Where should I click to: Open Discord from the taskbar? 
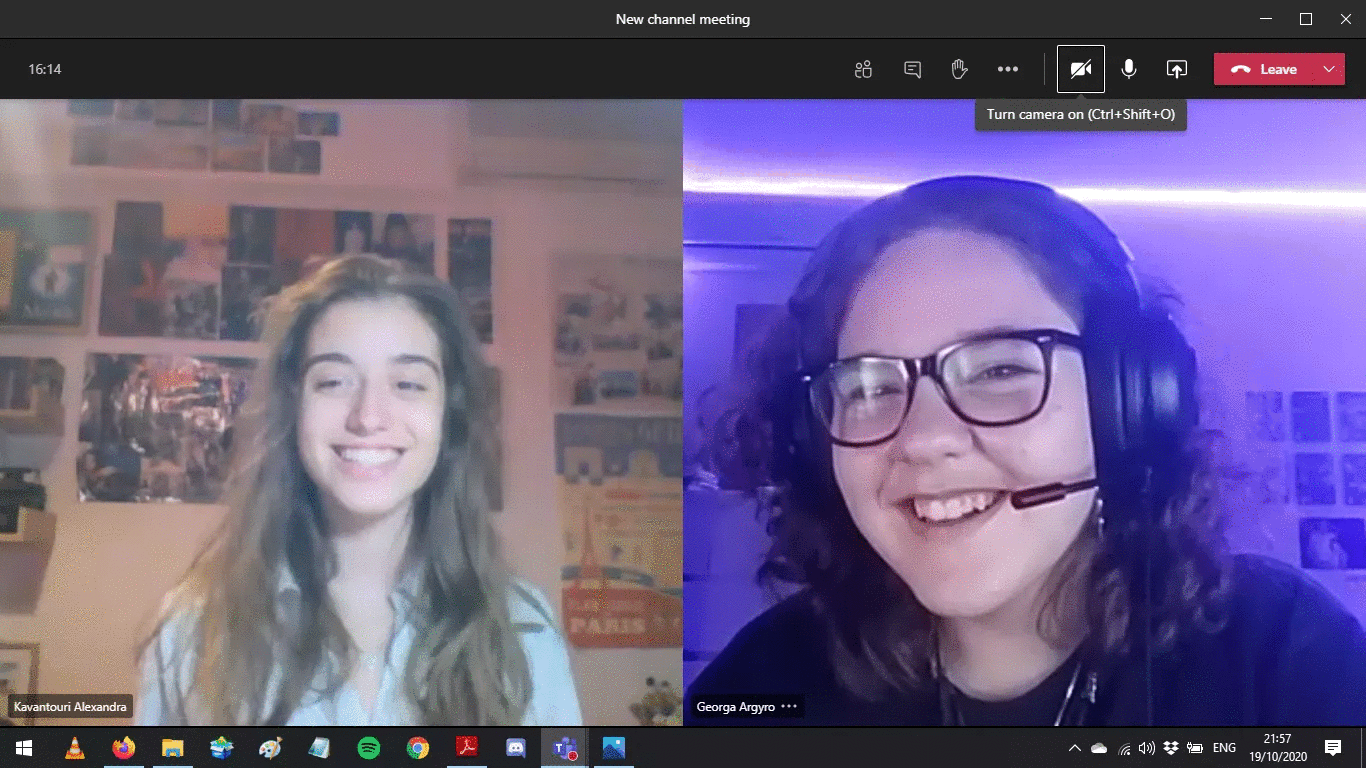click(x=516, y=747)
